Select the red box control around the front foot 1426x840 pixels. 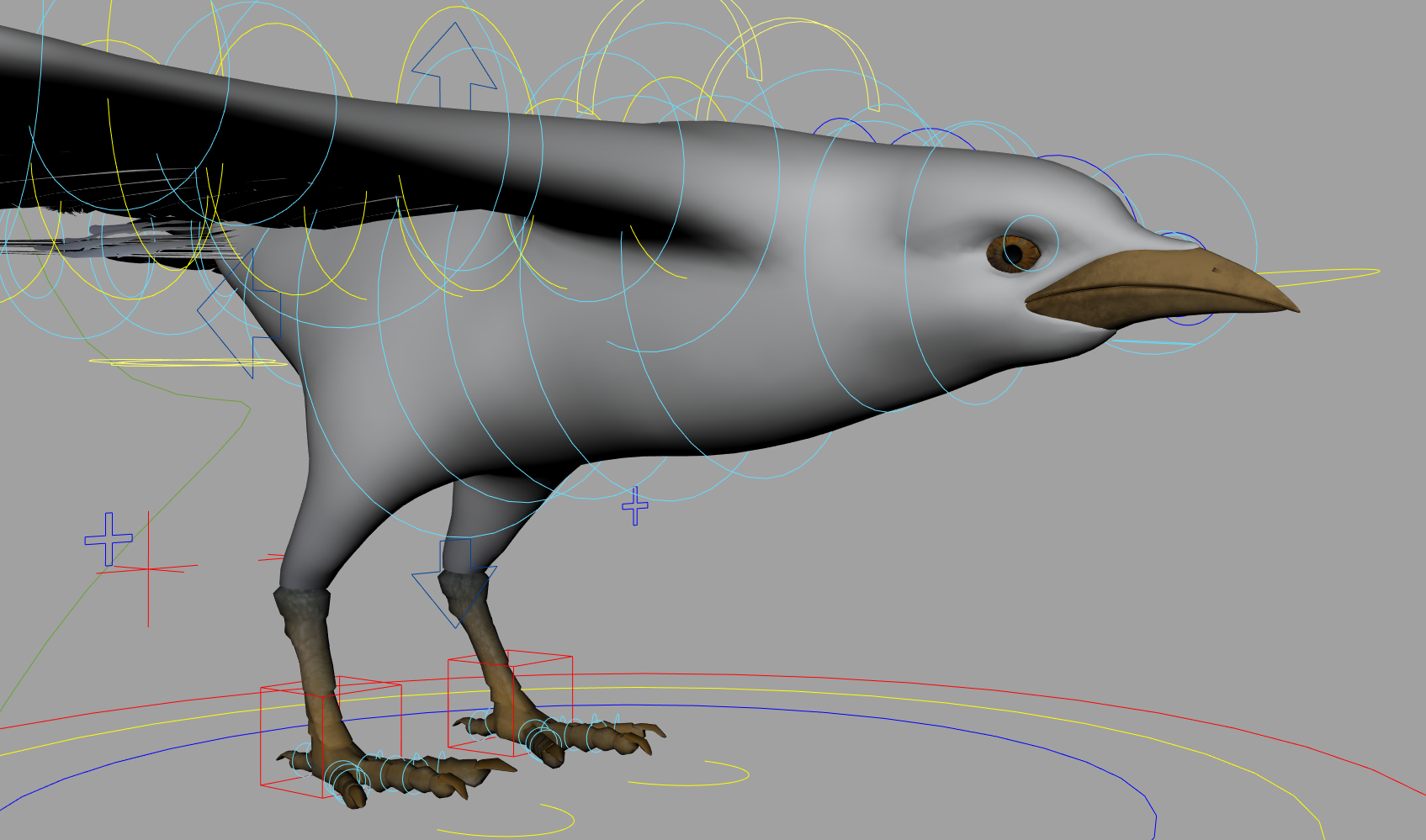click(332, 736)
